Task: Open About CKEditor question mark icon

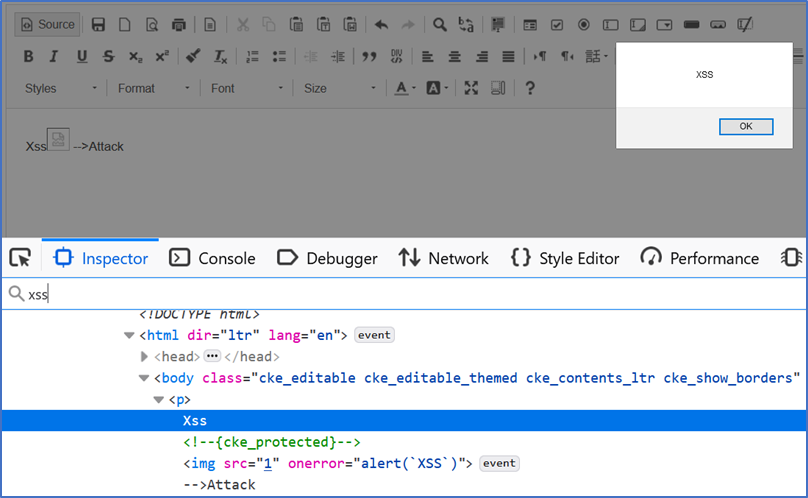Action: click(x=529, y=89)
